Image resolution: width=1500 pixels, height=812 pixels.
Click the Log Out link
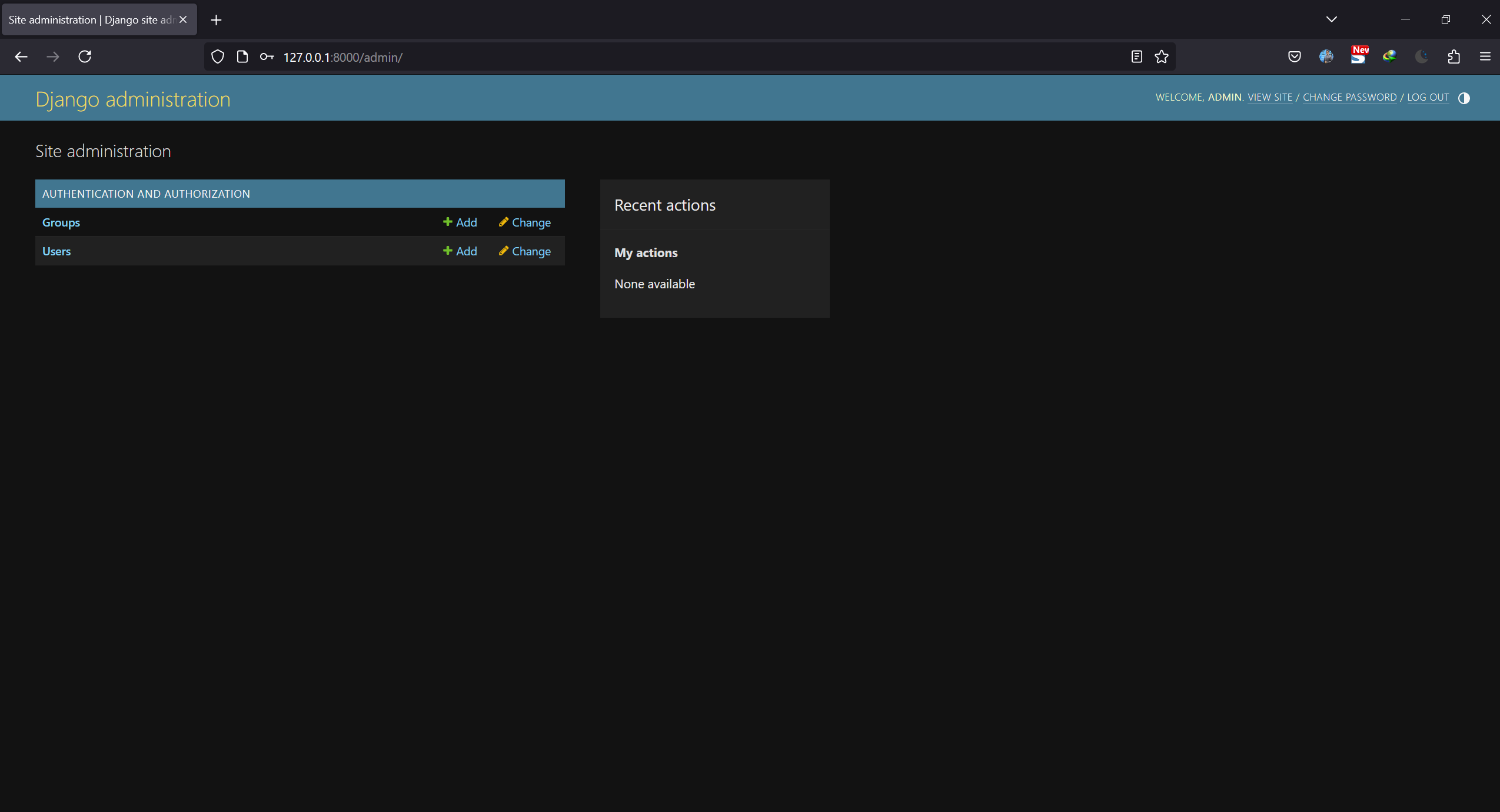click(1428, 98)
